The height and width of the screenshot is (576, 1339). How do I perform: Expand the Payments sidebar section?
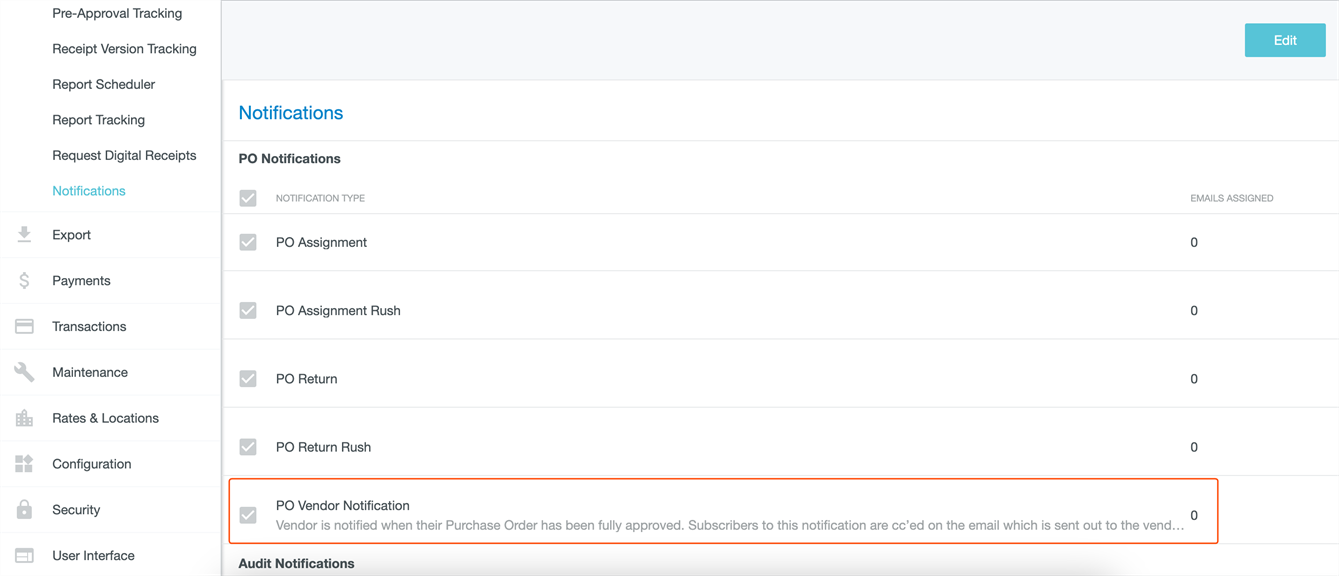click(x=110, y=281)
